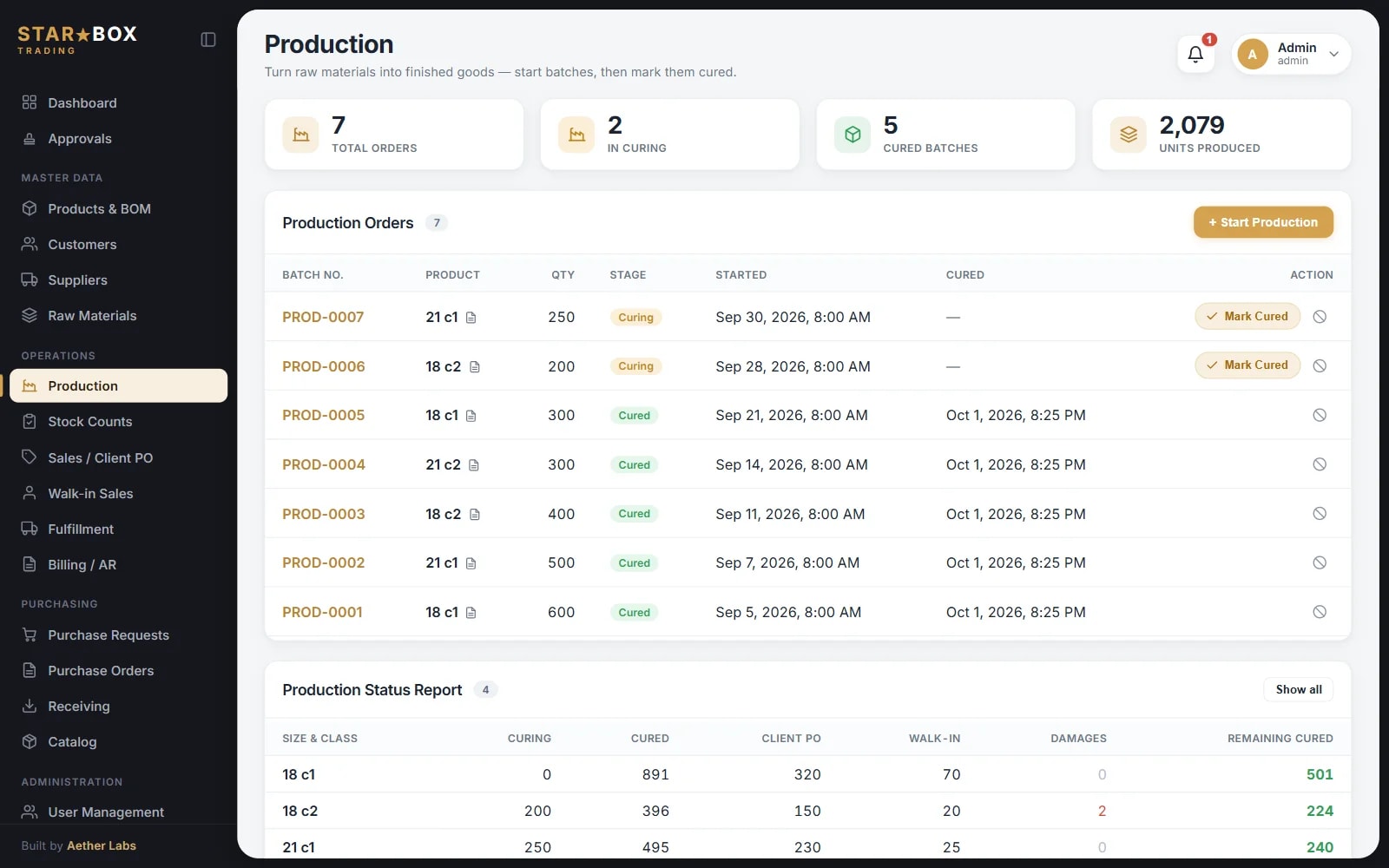Viewport: 1389px width, 868px height.
Task: Click ban icon for PROD-0005
Action: [1320, 415]
